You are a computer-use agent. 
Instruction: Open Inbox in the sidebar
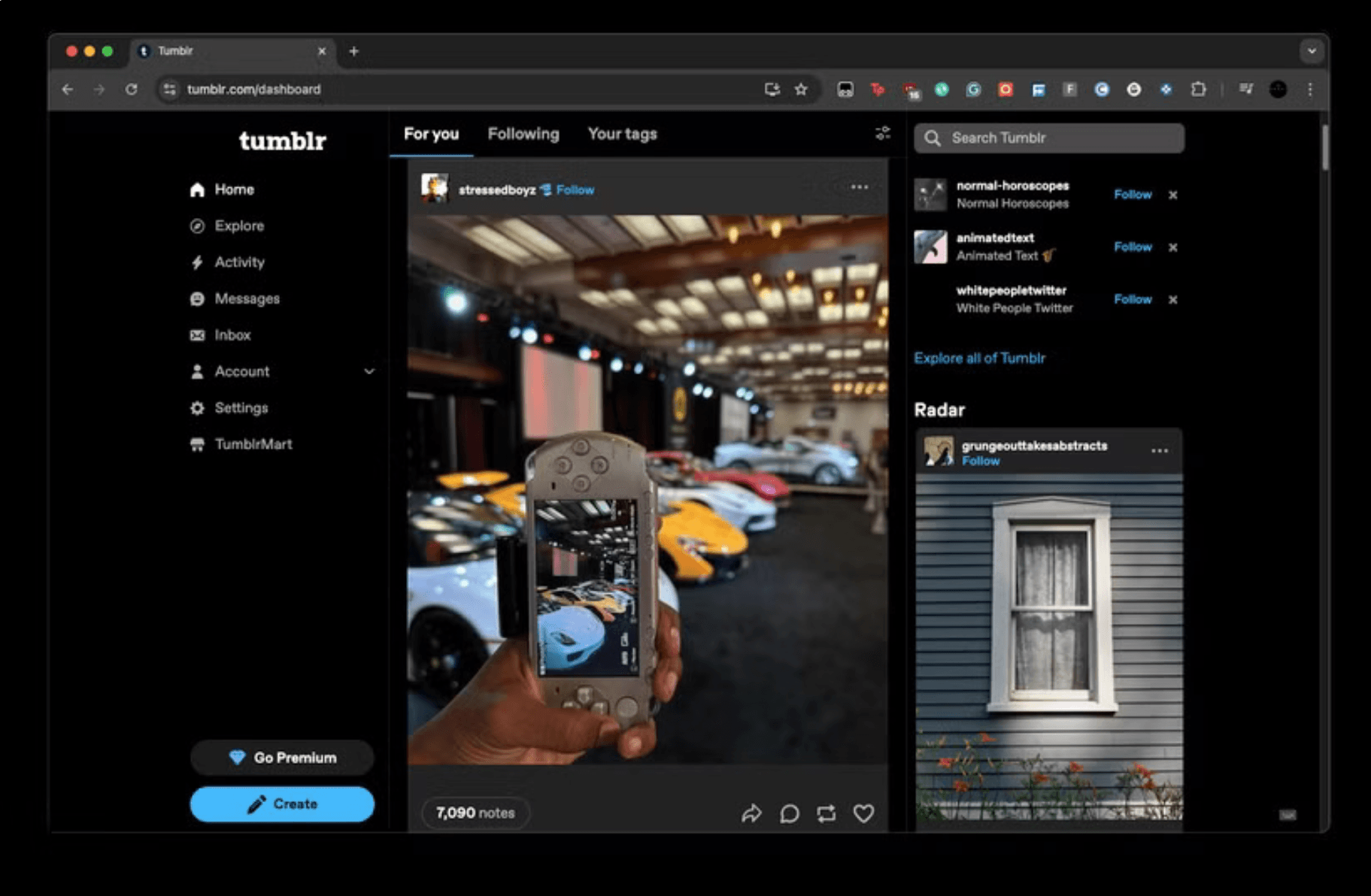click(x=220, y=335)
